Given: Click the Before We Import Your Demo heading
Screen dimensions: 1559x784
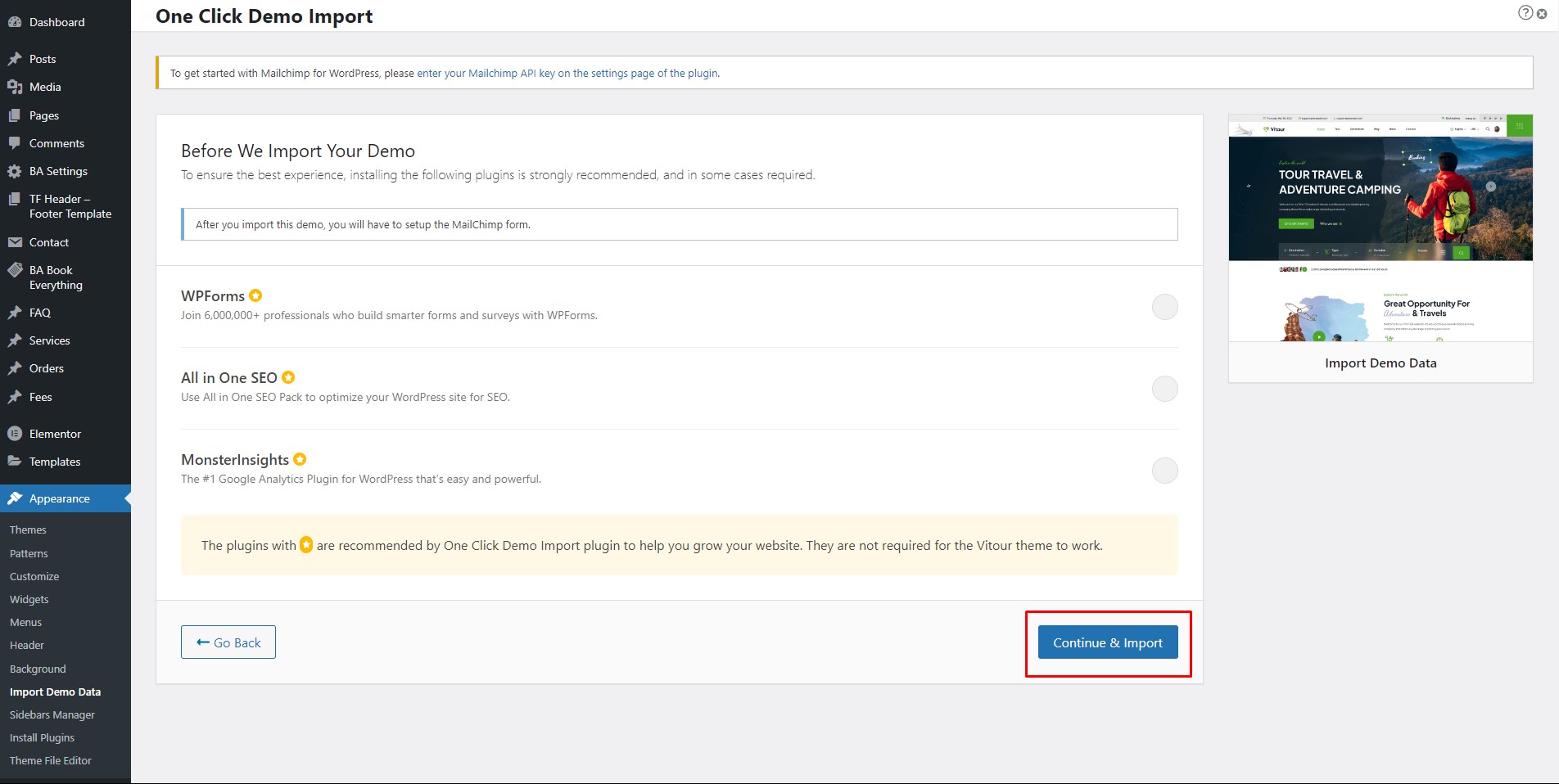Looking at the screenshot, I should coord(298,151).
